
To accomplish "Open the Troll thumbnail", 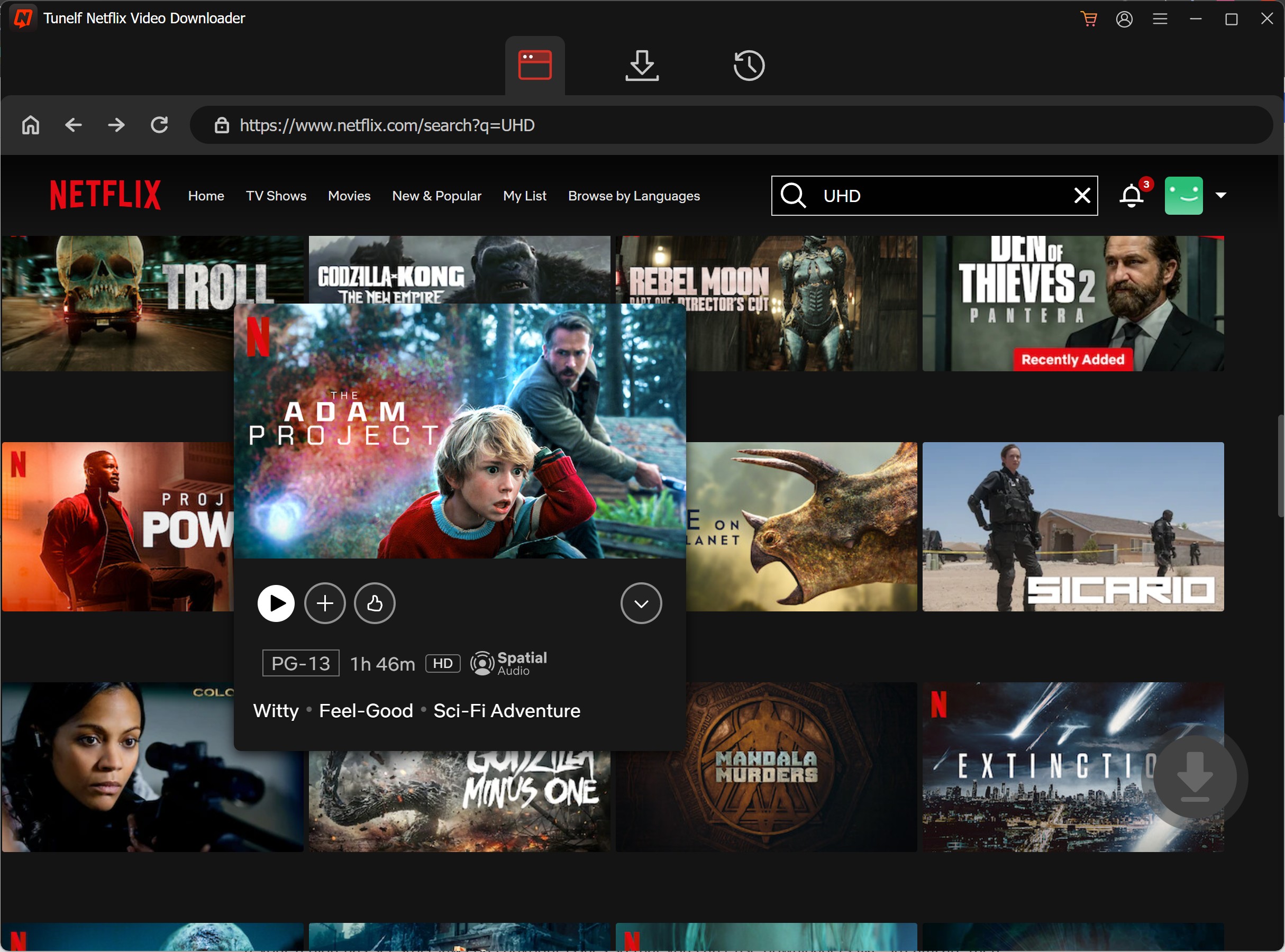I will click(x=117, y=303).
